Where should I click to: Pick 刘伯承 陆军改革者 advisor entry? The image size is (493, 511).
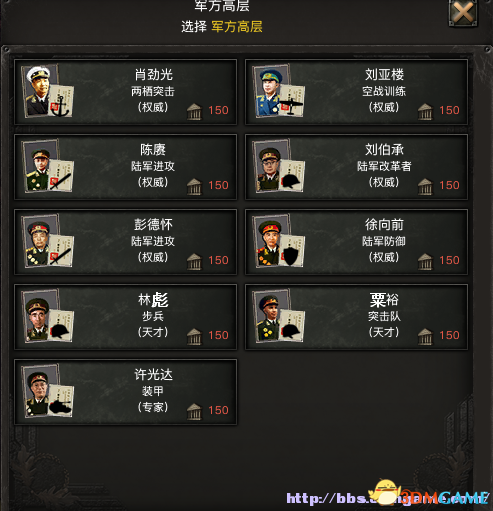356,167
